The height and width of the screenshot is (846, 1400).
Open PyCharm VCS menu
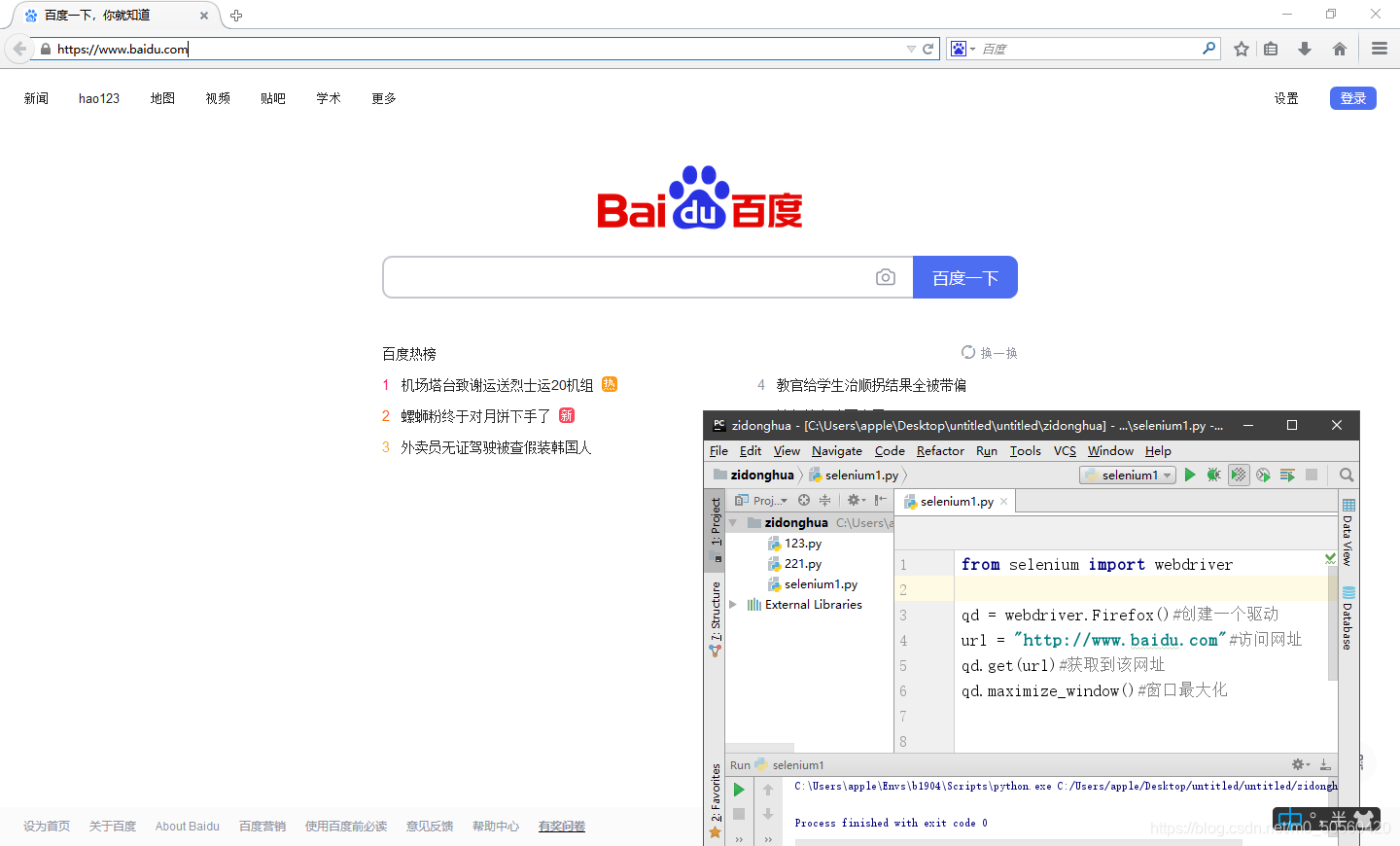pyautogui.click(x=1065, y=450)
